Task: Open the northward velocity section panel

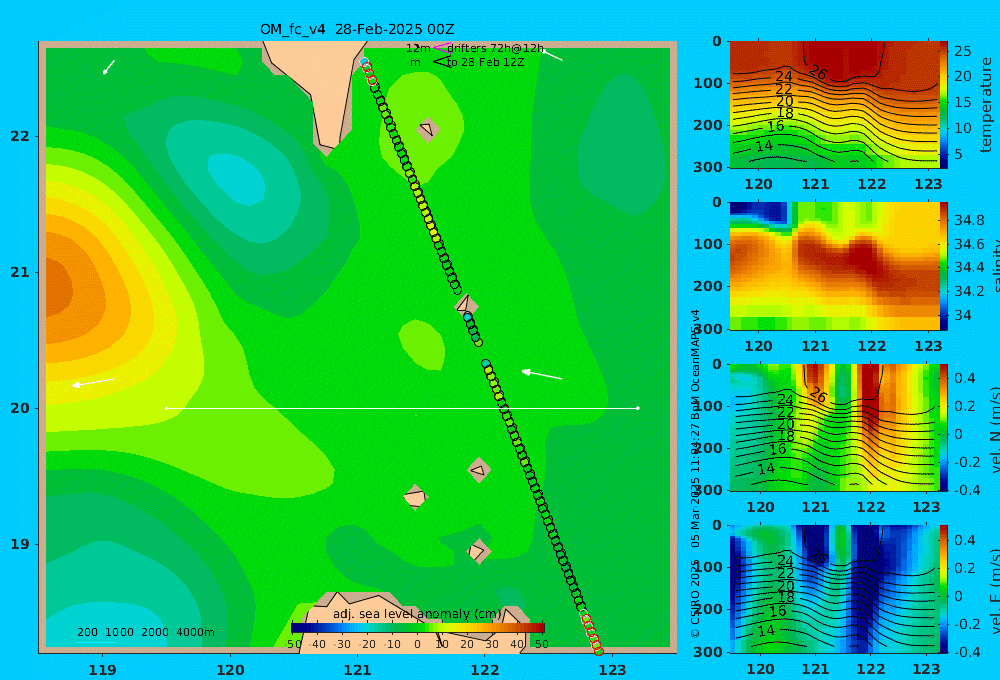Action: point(835,427)
